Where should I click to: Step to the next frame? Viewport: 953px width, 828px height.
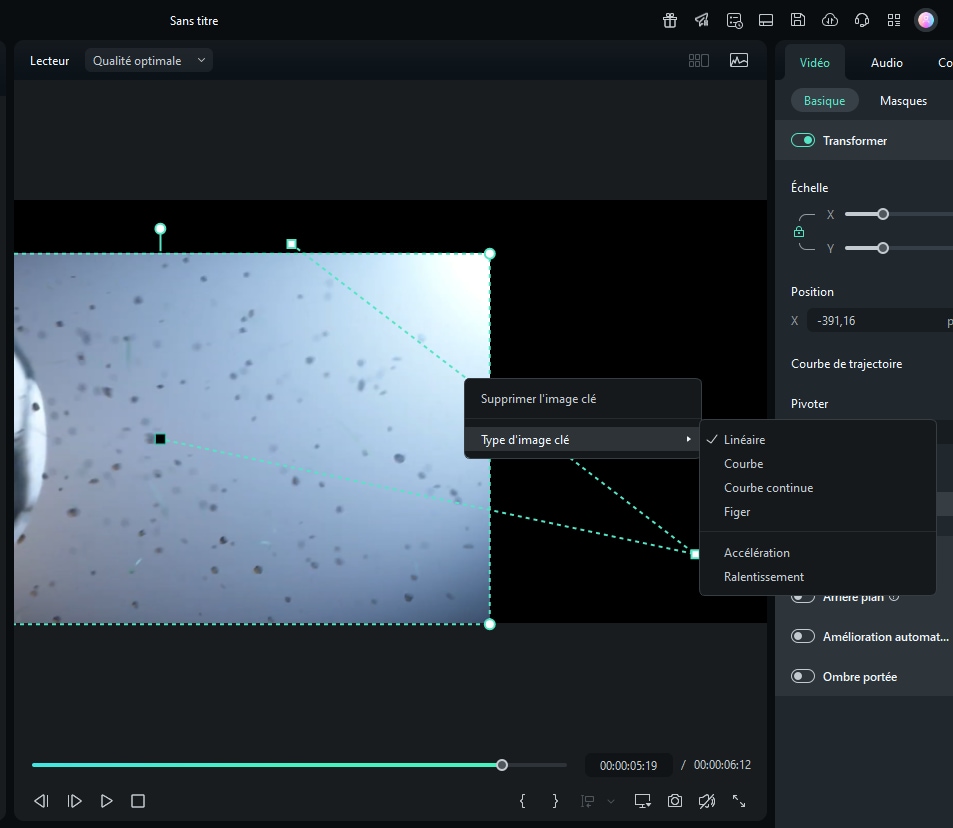tap(74, 801)
